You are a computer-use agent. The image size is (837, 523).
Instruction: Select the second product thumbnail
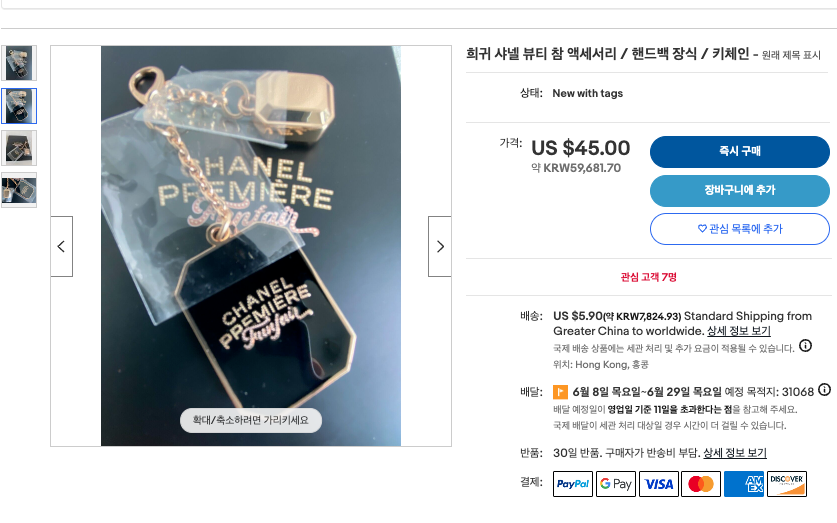19,105
